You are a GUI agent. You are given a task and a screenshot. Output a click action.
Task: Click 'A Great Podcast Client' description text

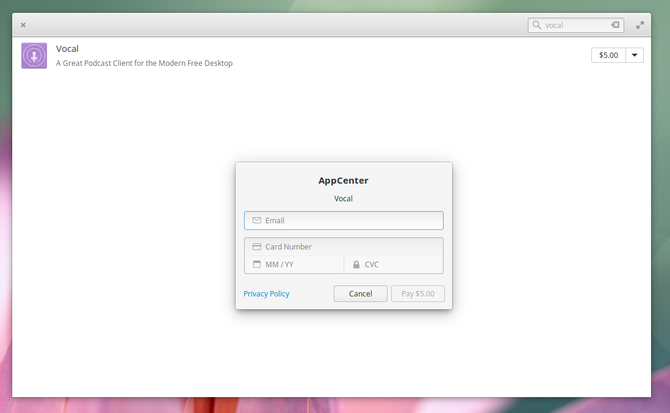click(144, 63)
